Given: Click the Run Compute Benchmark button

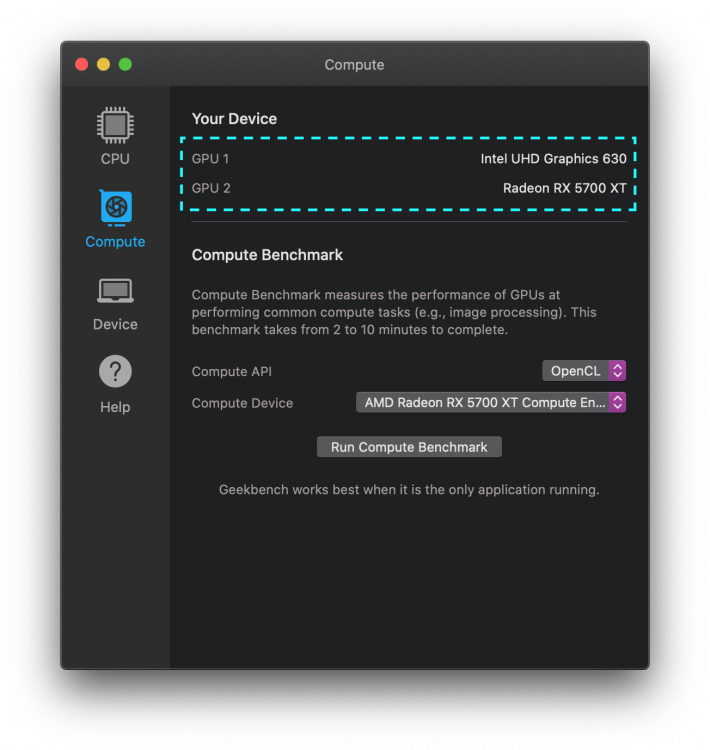Looking at the screenshot, I should click(x=409, y=447).
